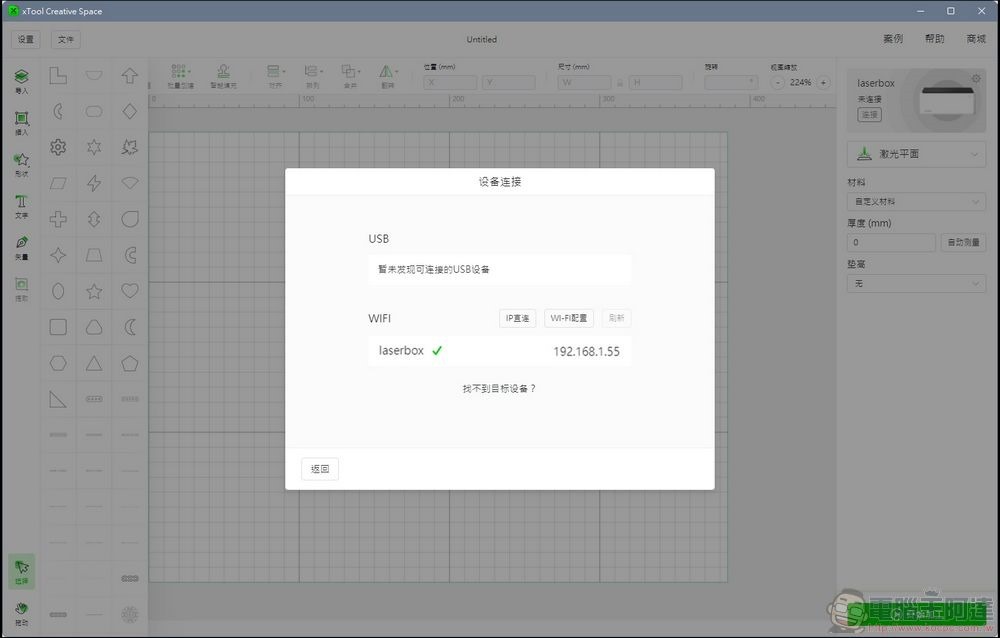Insert the five-pointed star shape
The width and height of the screenshot is (1000, 638).
tap(94, 291)
